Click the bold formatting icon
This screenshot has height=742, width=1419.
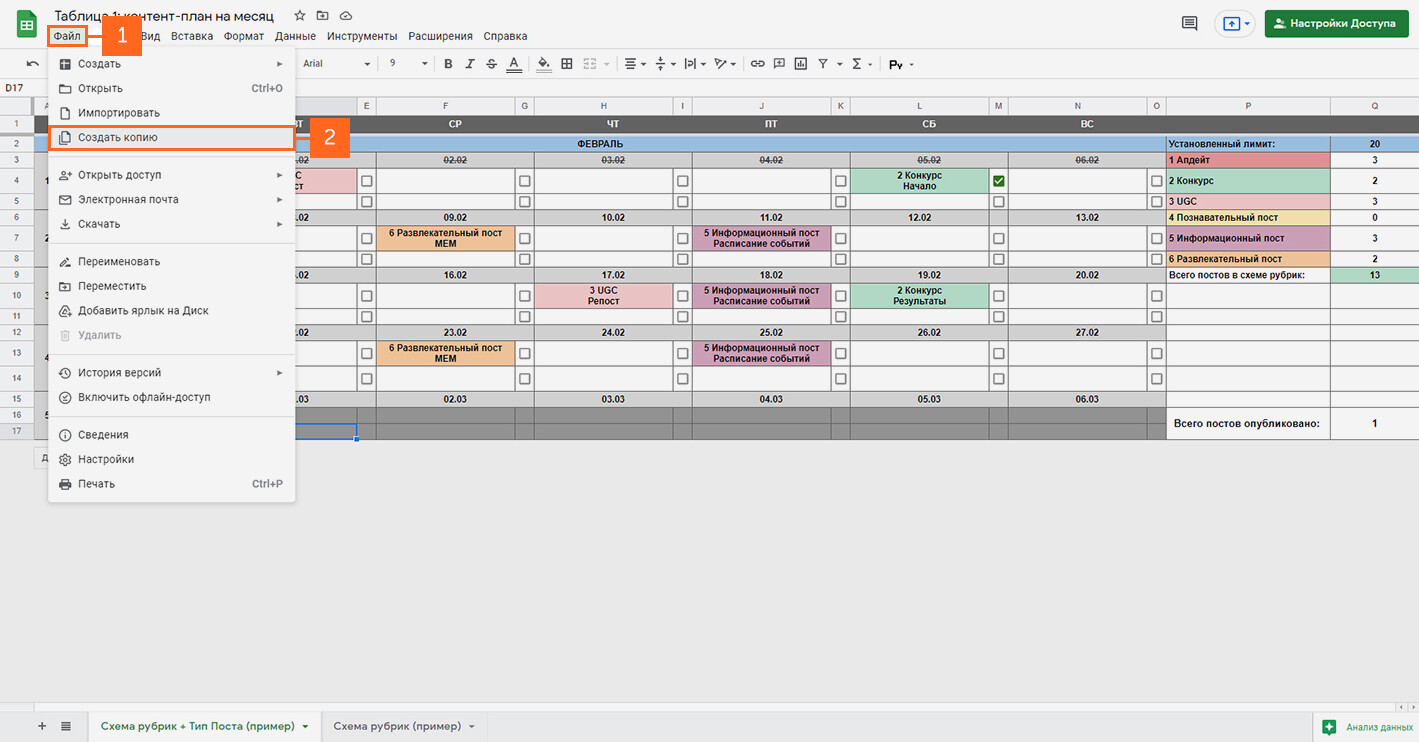tap(448, 64)
